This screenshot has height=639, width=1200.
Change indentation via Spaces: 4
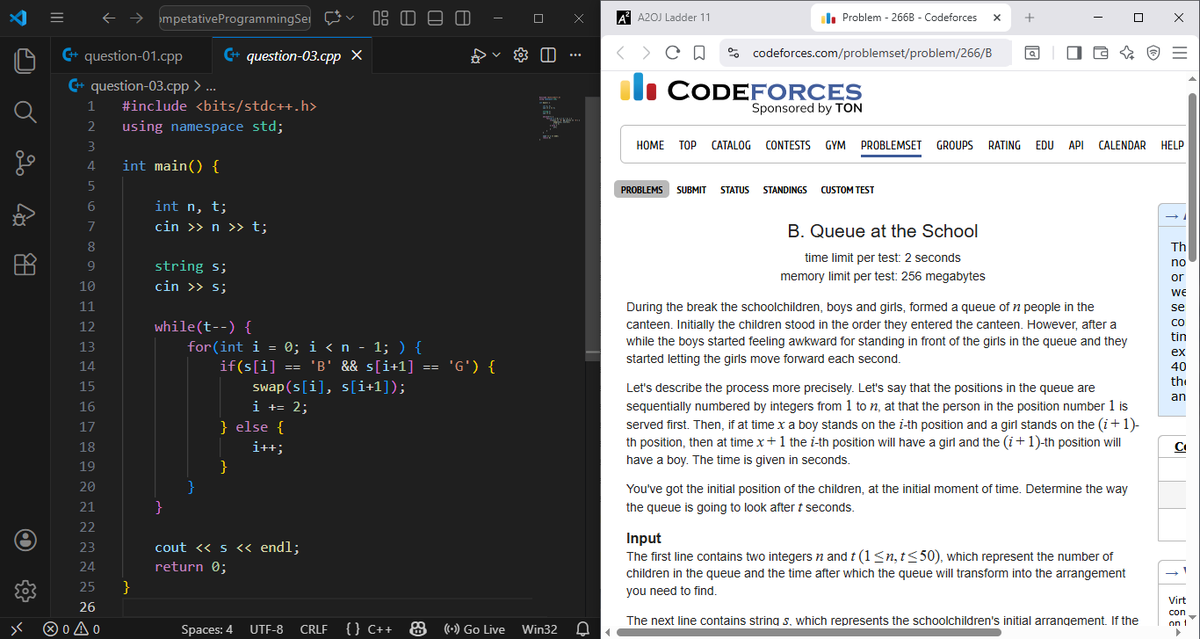pos(207,629)
